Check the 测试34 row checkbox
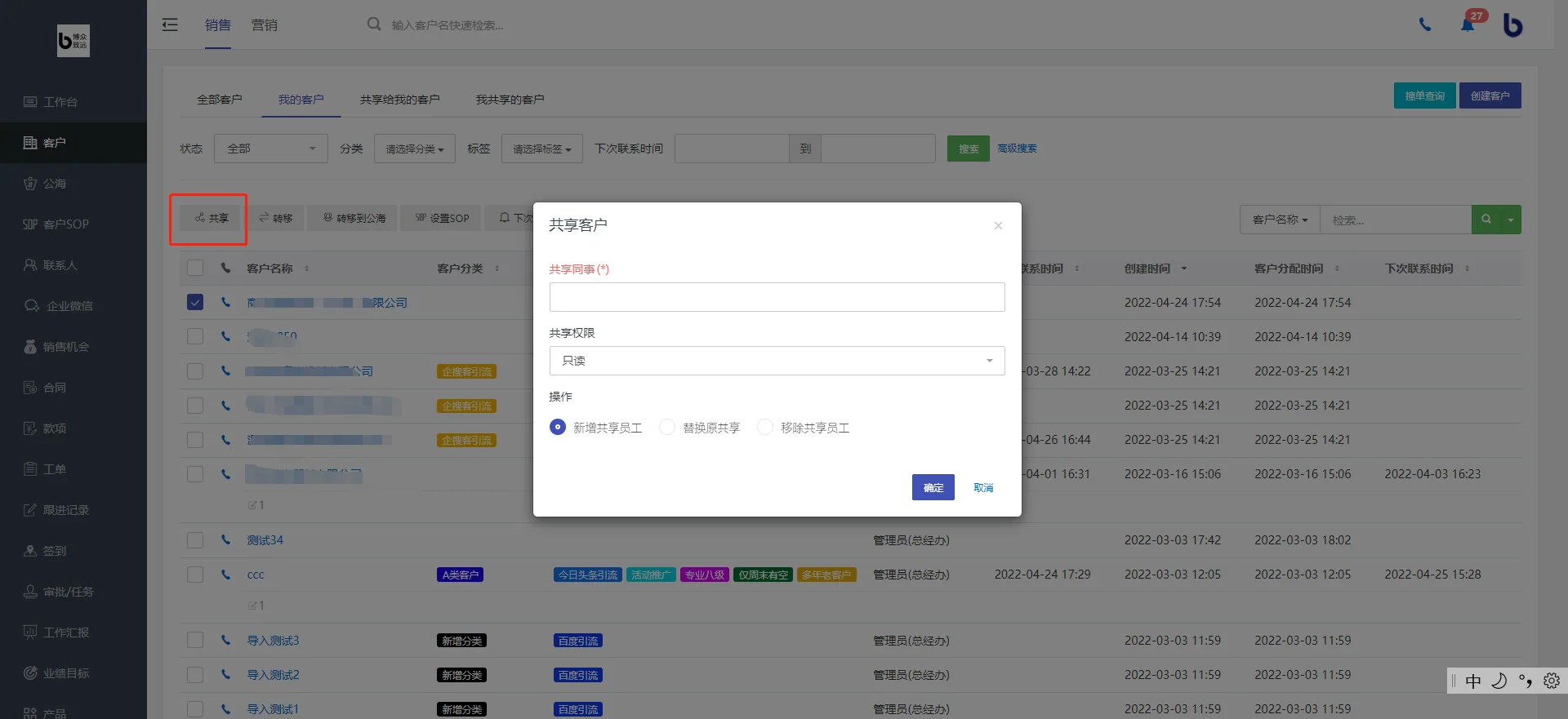Viewport: 1568px width, 719px height. tap(195, 539)
